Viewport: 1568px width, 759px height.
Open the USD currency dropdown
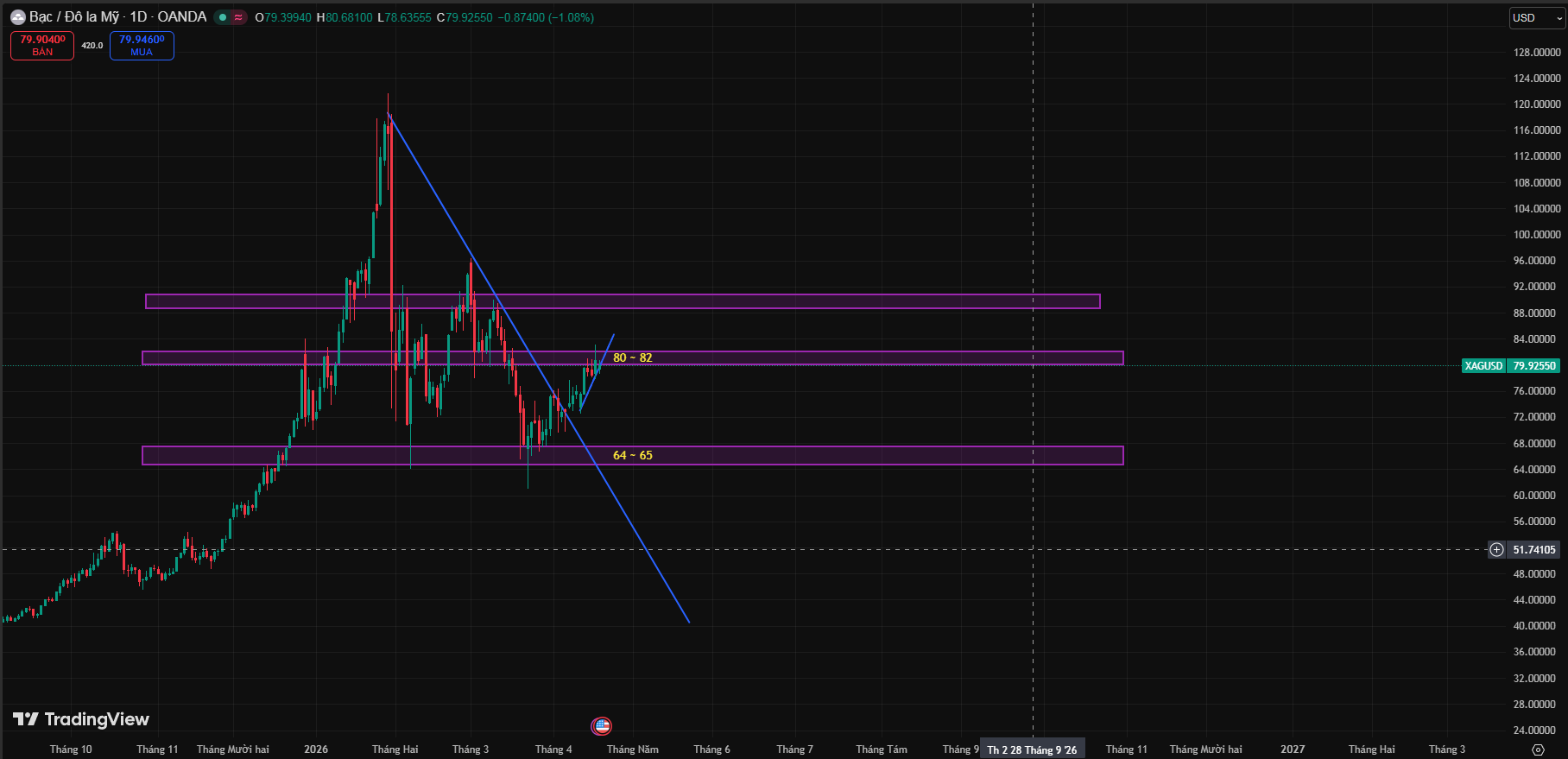(x=1537, y=17)
